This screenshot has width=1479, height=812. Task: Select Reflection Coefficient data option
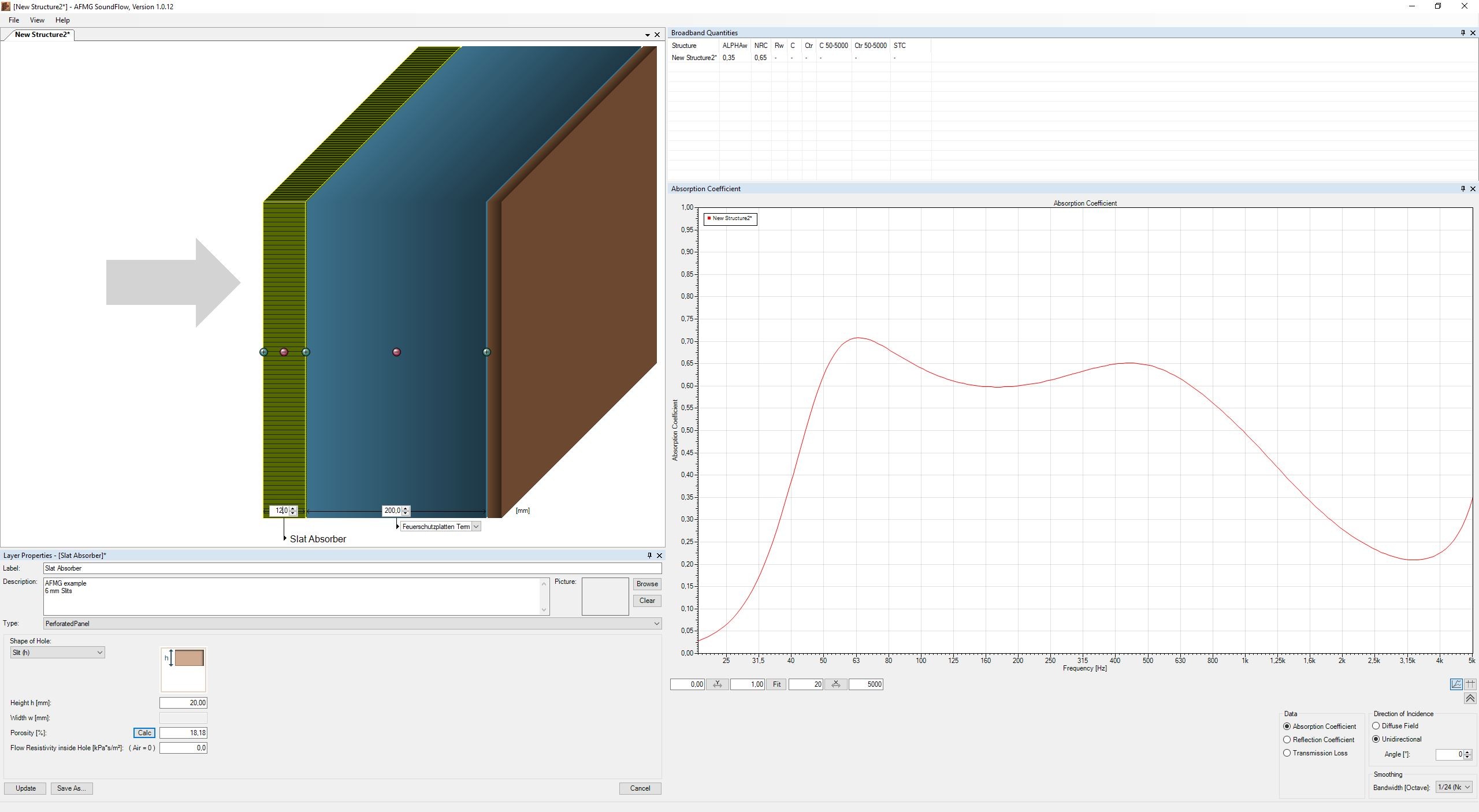pos(1287,740)
